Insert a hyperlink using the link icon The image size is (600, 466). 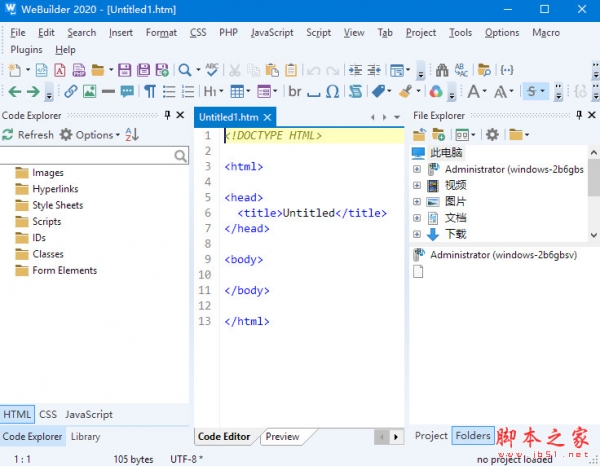71,92
